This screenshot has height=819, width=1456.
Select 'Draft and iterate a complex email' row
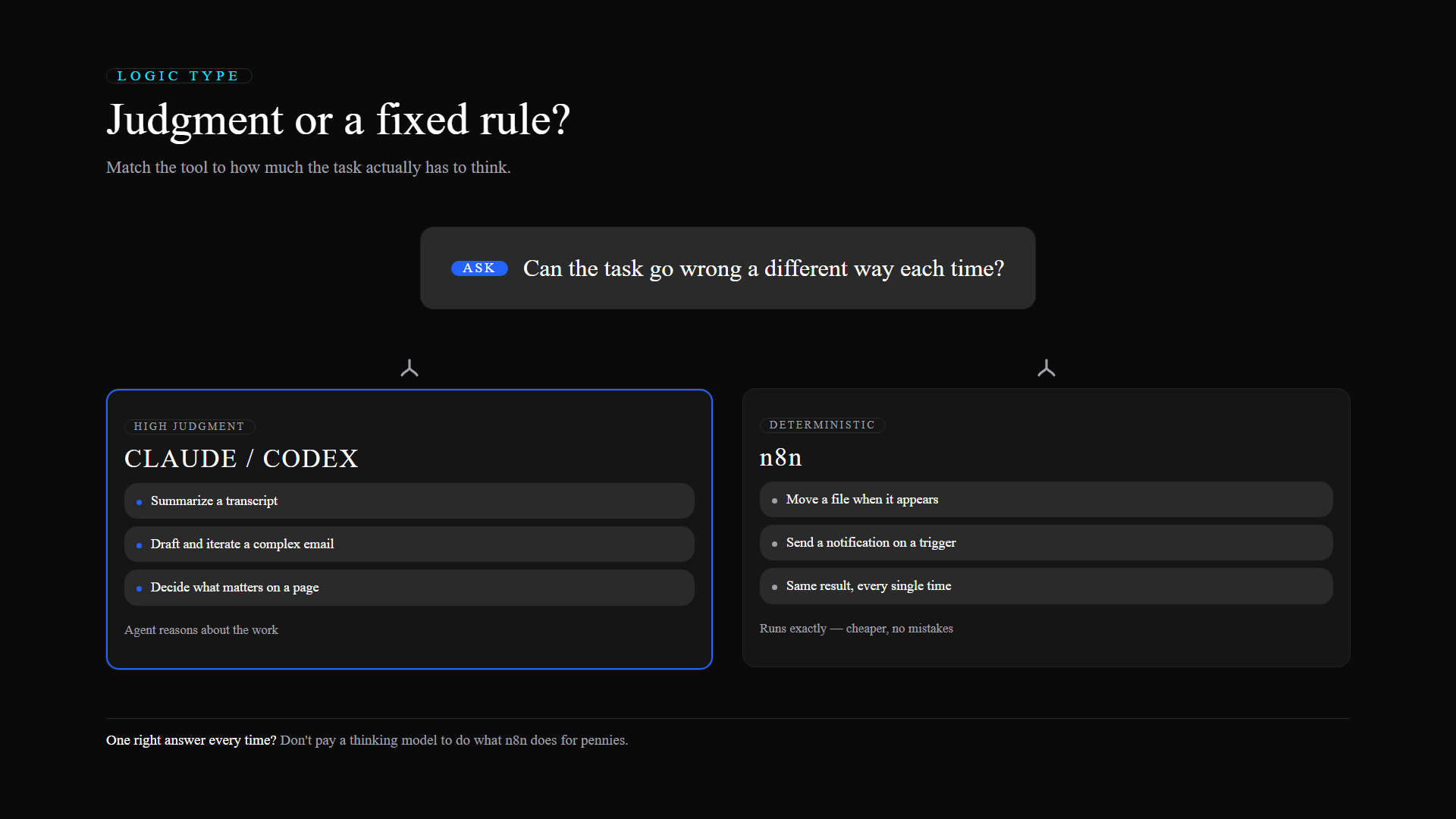tap(409, 544)
